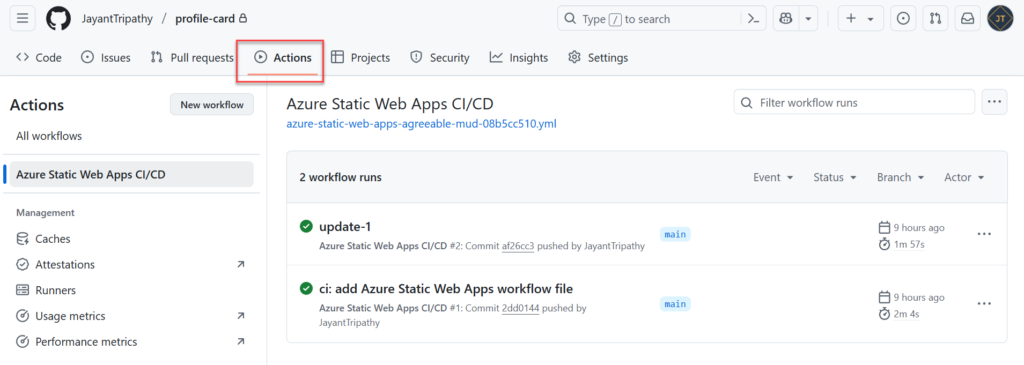Open the notifications inbox icon
The width and height of the screenshot is (1024, 365).
[x=967, y=19]
